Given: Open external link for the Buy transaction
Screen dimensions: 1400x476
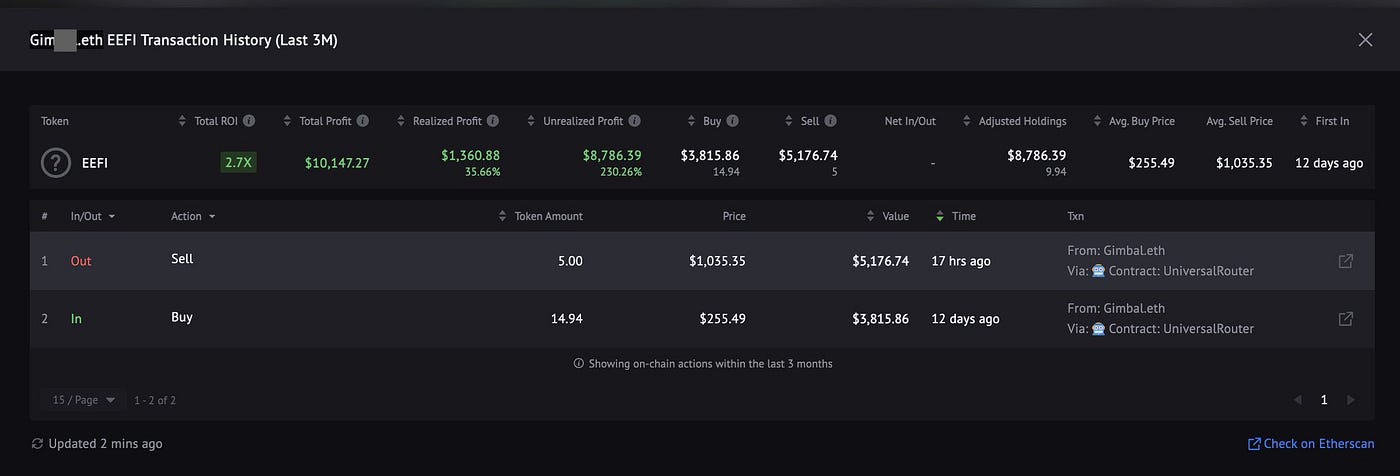Looking at the screenshot, I should 1346,319.
